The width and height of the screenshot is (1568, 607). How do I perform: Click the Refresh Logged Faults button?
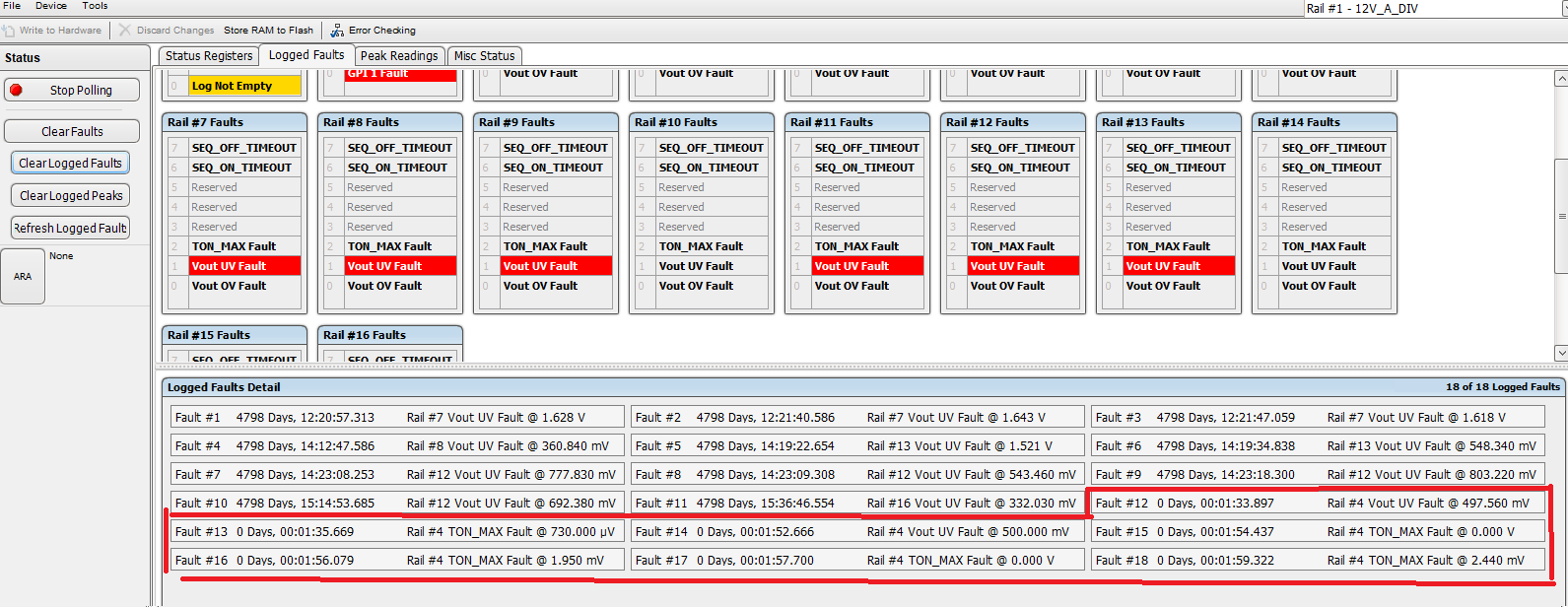tap(70, 229)
